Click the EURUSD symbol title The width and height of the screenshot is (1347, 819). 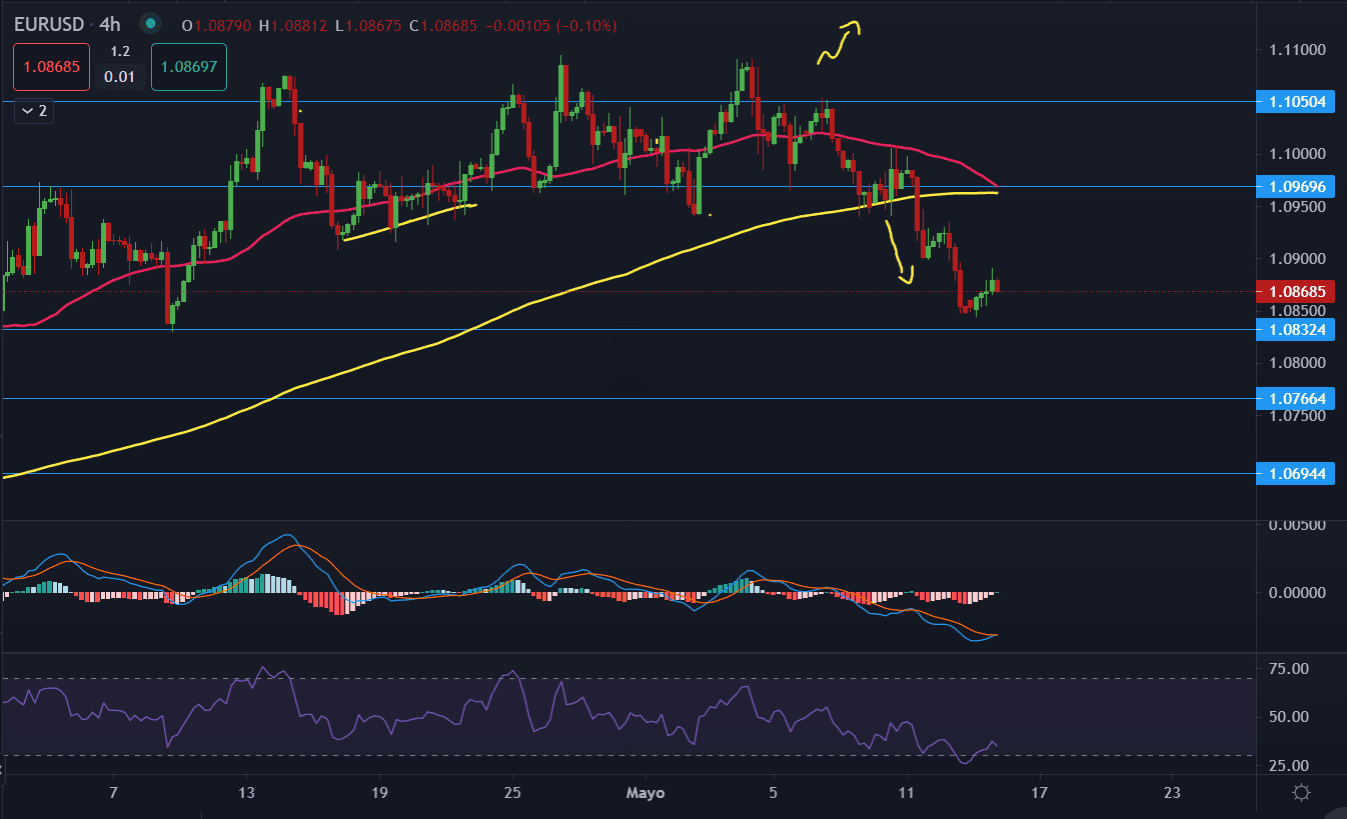click(47, 23)
